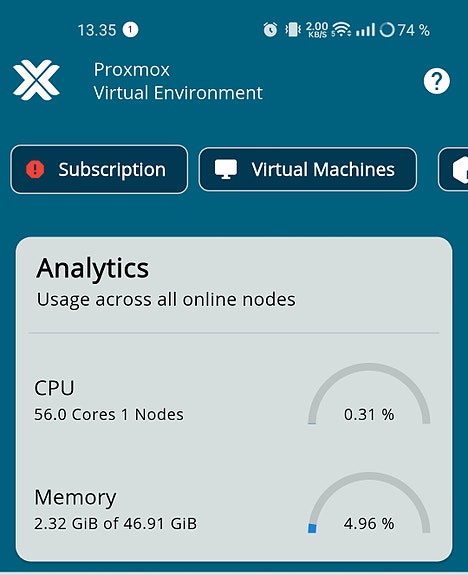This screenshot has width=468, height=575.
Task: Tap the vibrate mode status icon
Action: point(293,30)
